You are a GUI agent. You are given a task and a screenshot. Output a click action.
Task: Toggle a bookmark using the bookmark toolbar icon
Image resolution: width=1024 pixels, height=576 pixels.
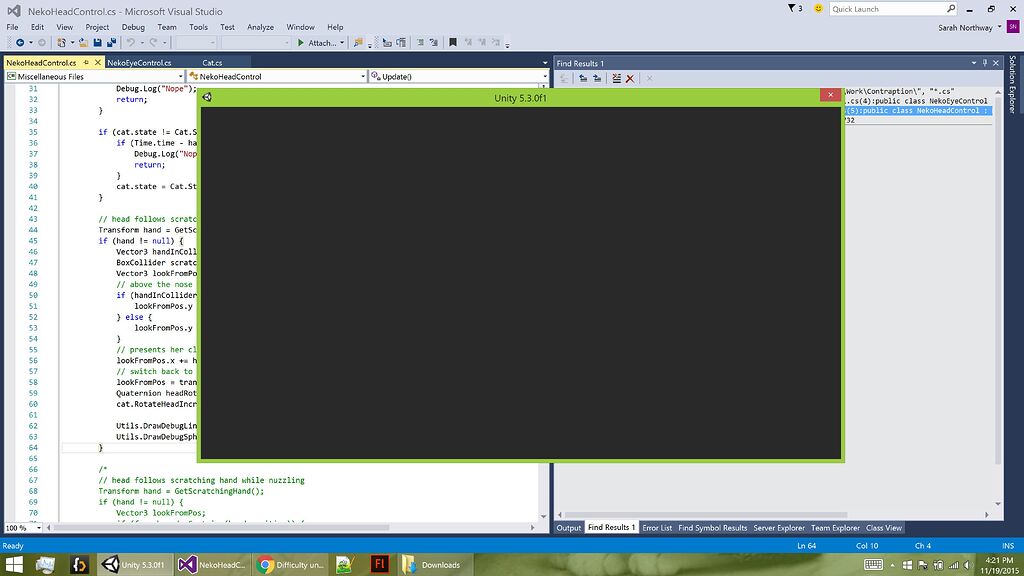click(453, 42)
